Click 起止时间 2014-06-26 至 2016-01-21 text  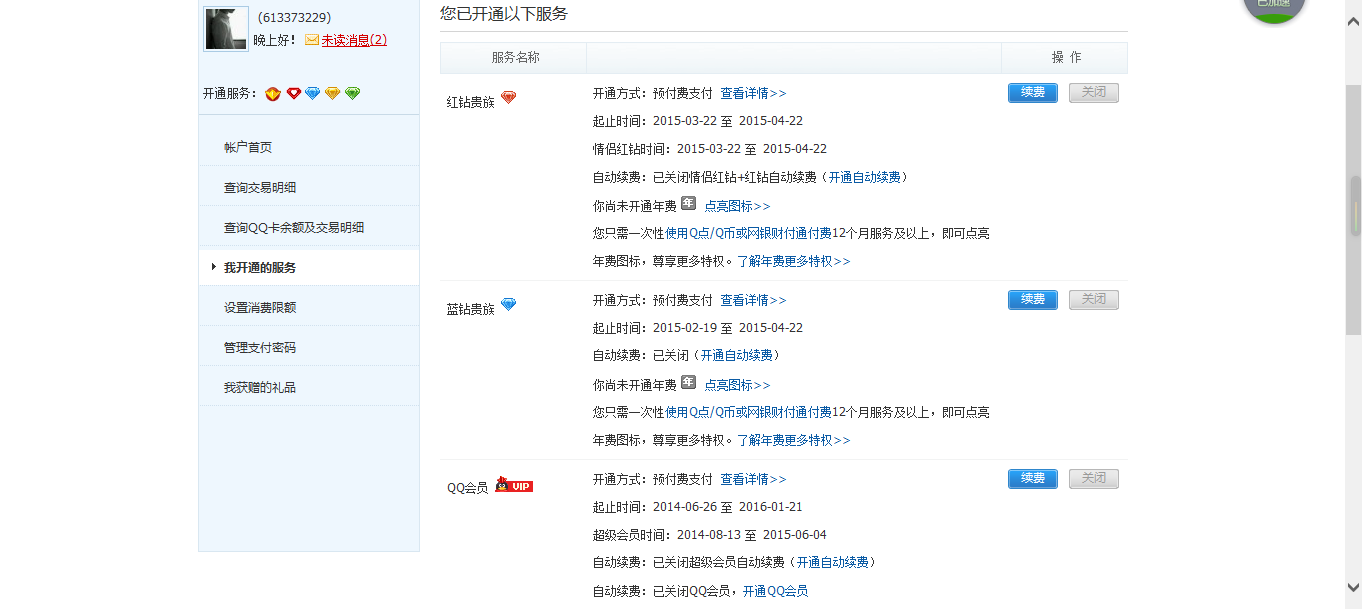click(698, 507)
